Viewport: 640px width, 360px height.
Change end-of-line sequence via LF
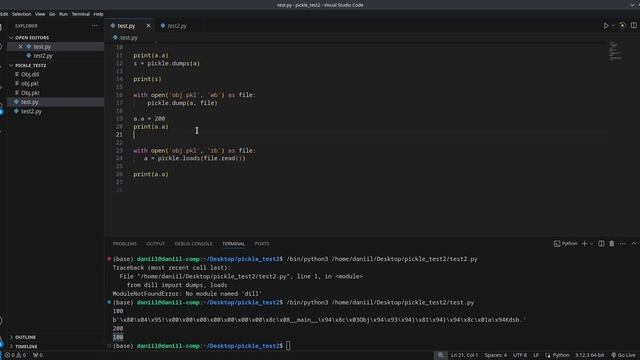pyautogui.click(x=536, y=355)
